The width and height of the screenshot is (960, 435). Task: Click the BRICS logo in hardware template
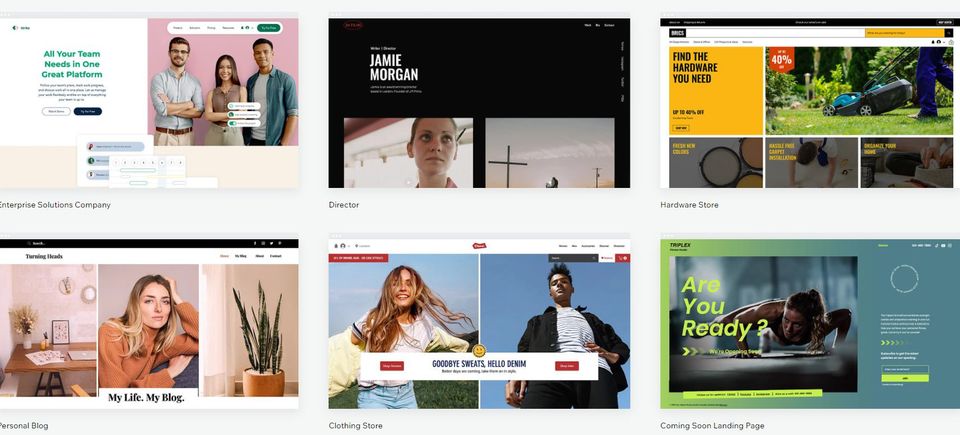pyautogui.click(x=680, y=33)
